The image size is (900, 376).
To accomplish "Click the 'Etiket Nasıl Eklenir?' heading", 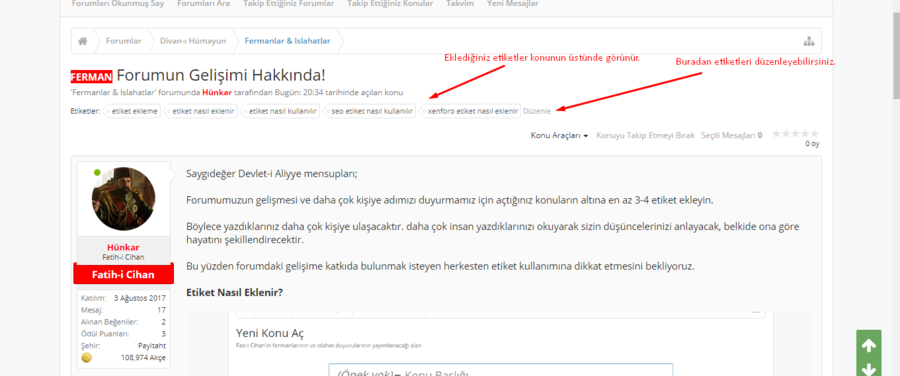I will 235,292.
